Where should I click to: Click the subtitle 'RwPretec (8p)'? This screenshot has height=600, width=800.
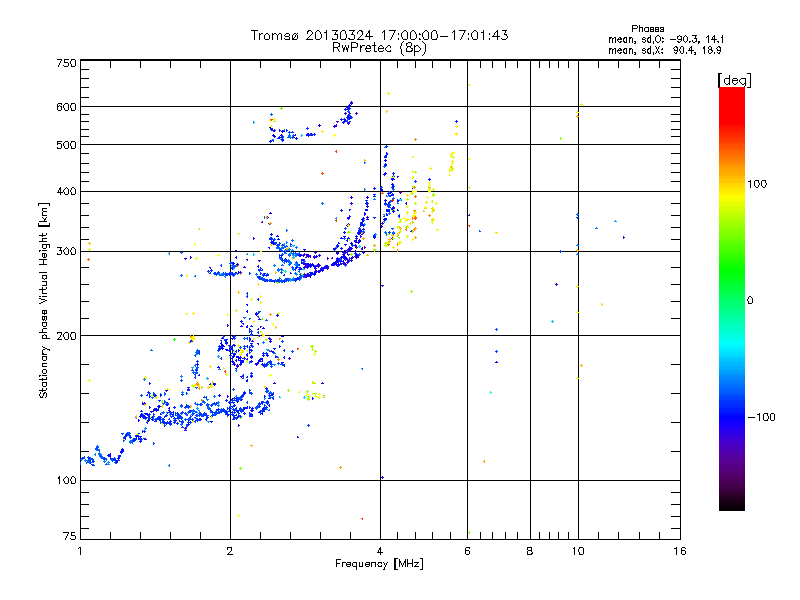click(379, 48)
